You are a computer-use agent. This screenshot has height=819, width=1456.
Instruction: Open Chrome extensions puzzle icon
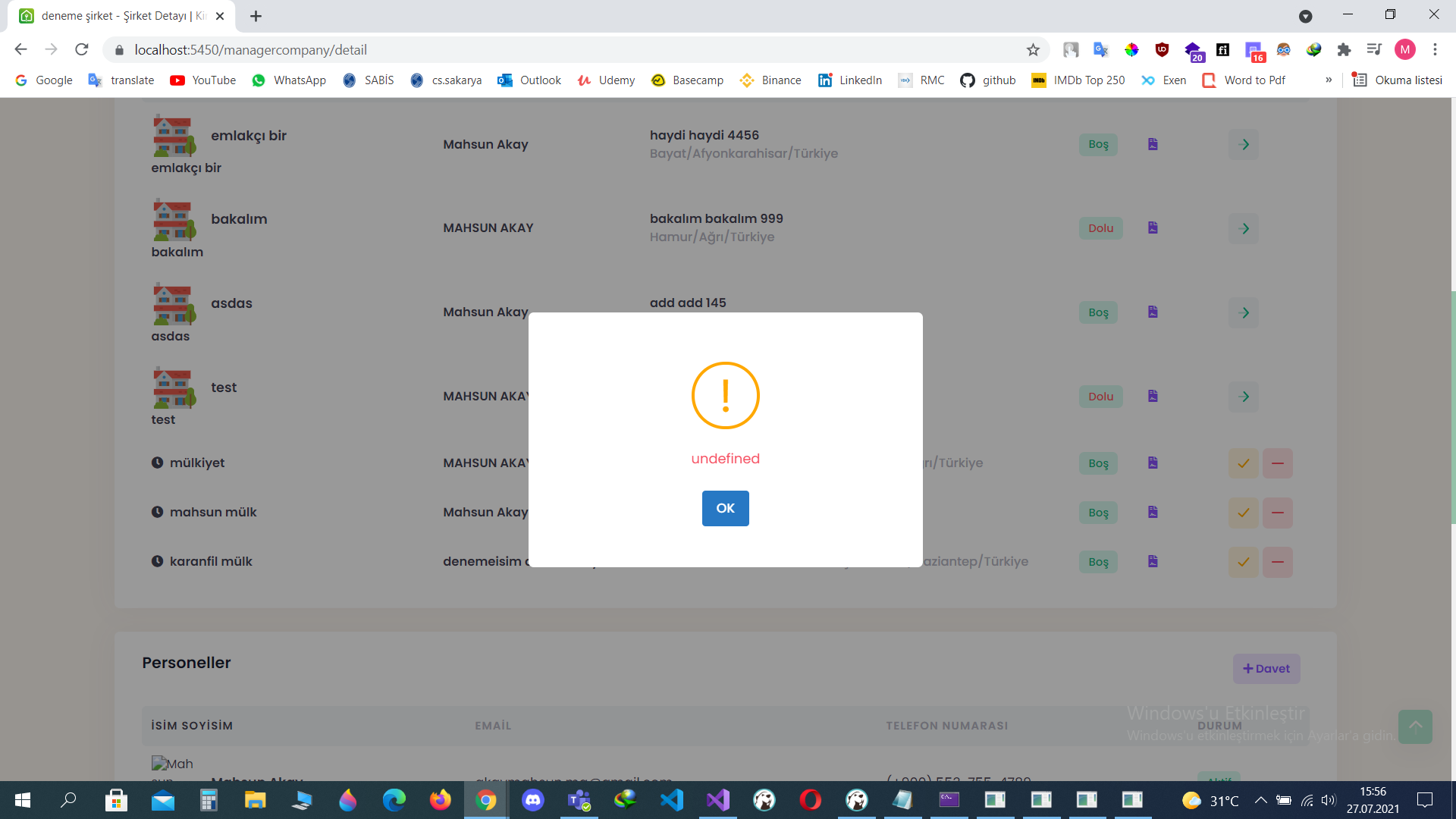click(x=1344, y=49)
